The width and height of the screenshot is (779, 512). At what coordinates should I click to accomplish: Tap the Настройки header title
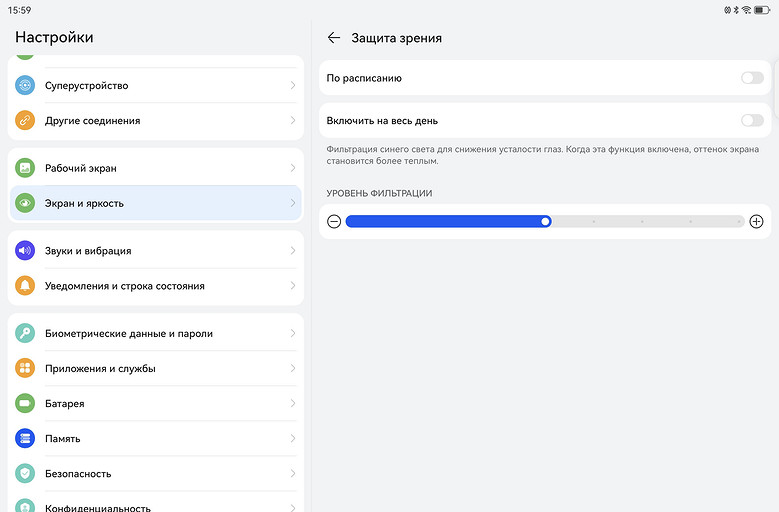[x=54, y=37]
